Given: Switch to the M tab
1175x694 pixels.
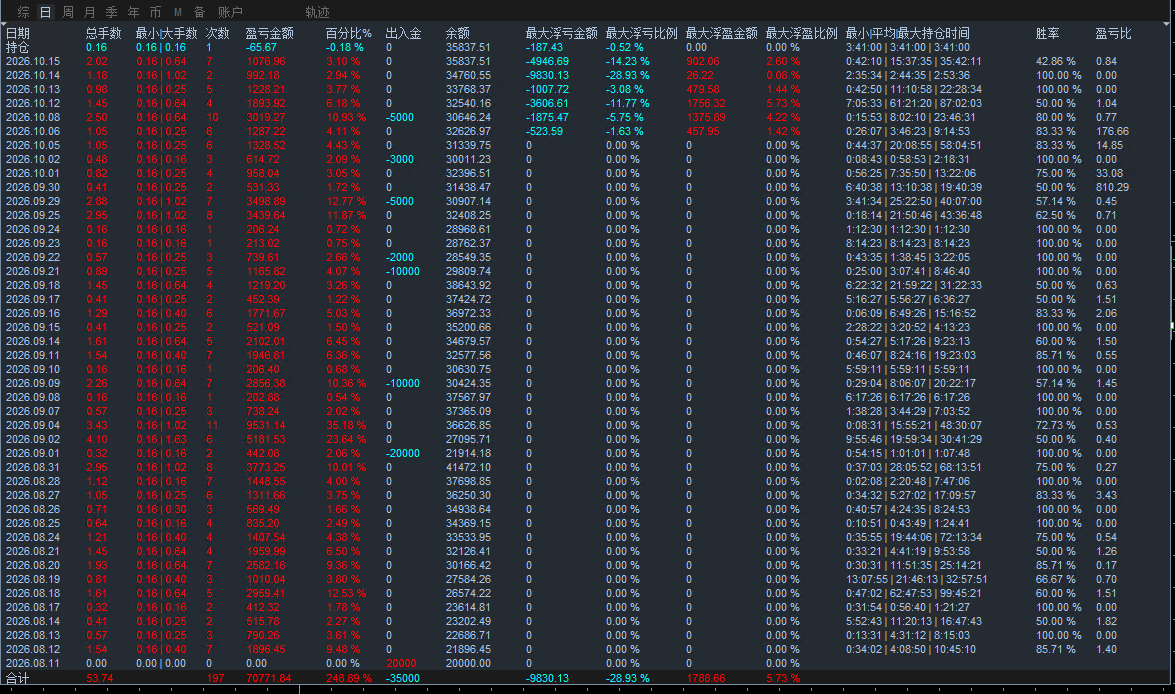Looking at the screenshot, I should click(x=178, y=12).
